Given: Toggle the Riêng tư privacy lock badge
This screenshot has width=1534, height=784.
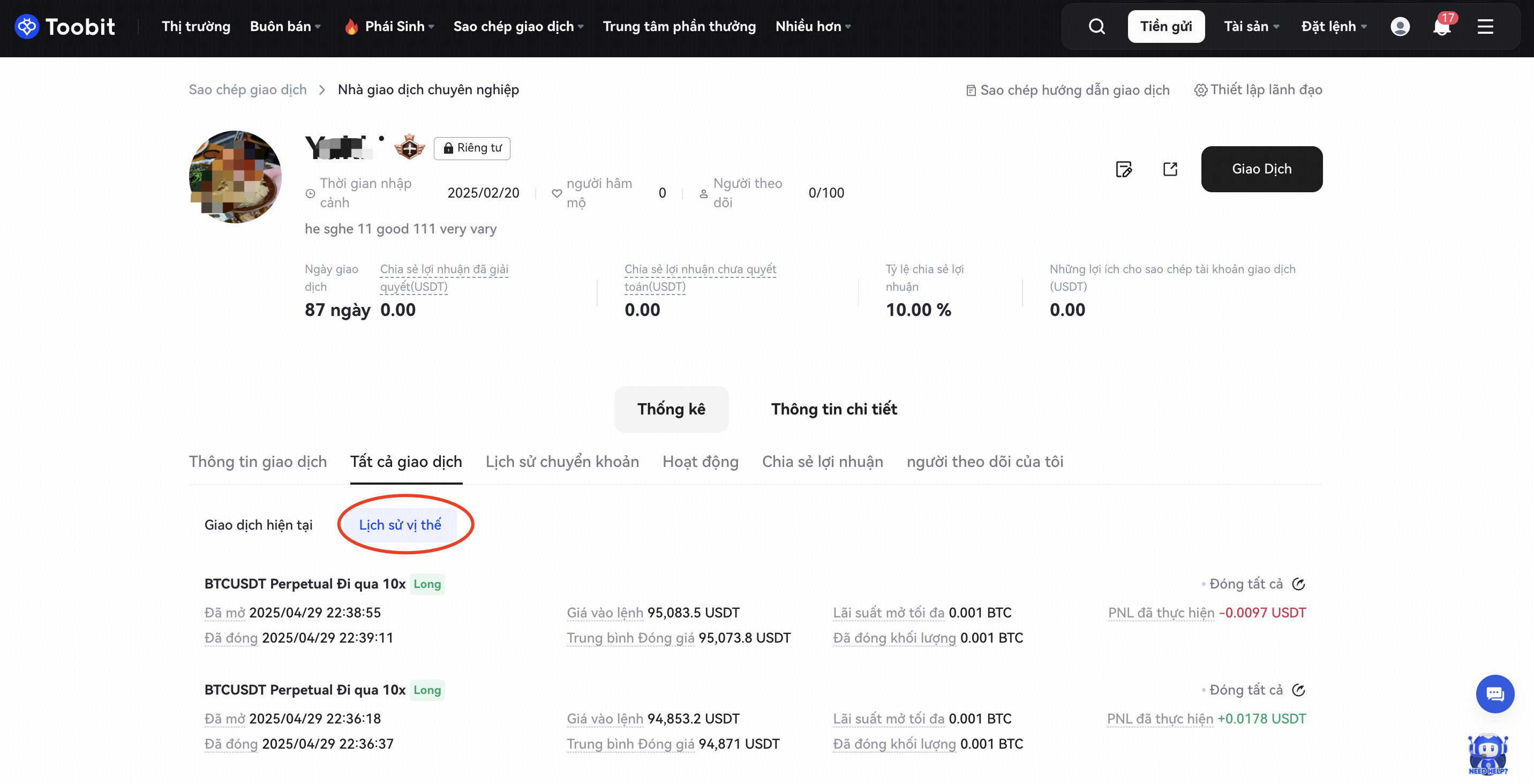Looking at the screenshot, I should pyautogui.click(x=472, y=148).
